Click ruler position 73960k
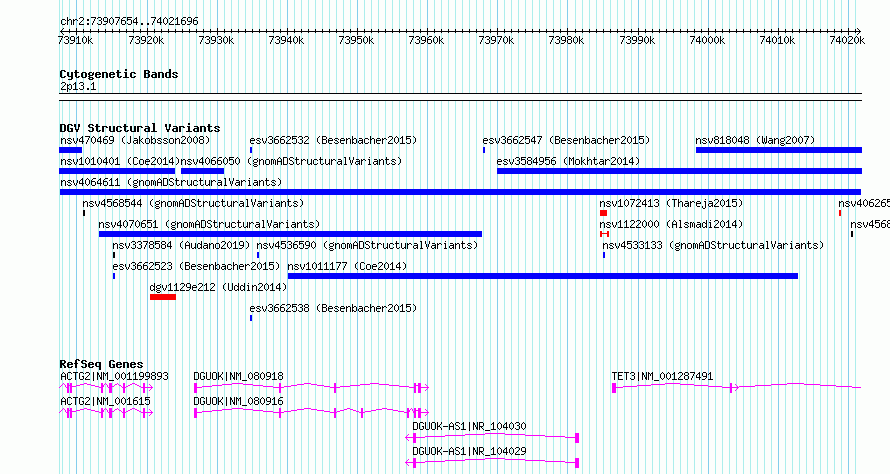The image size is (890, 474). (x=426, y=40)
